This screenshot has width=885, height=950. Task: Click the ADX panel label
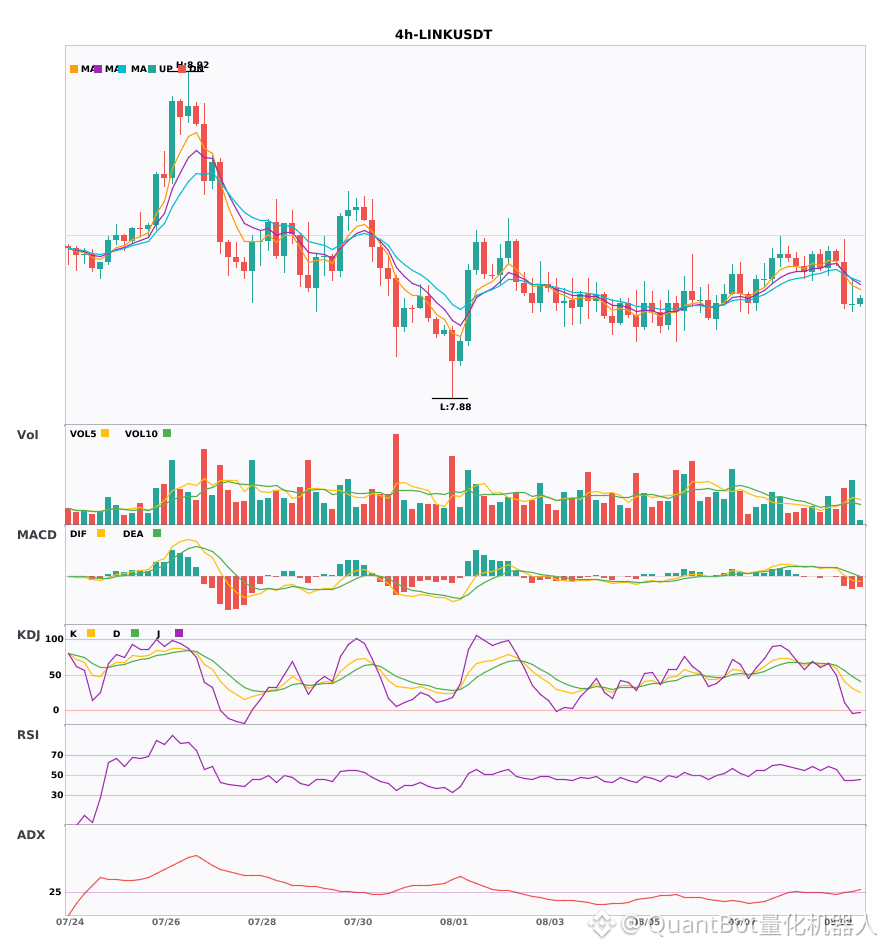tap(31, 835)
